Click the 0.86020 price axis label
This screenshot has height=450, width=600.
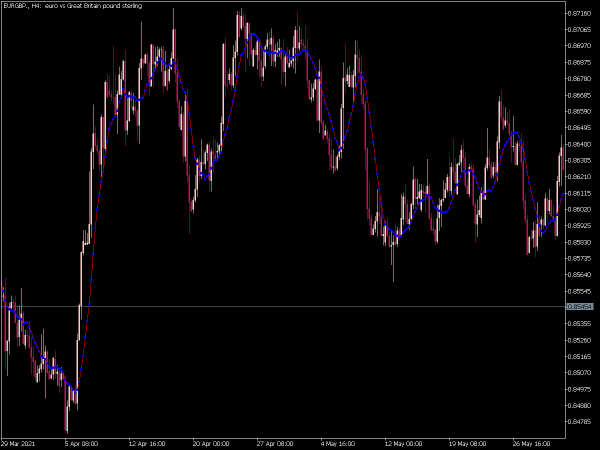(579, 209)
